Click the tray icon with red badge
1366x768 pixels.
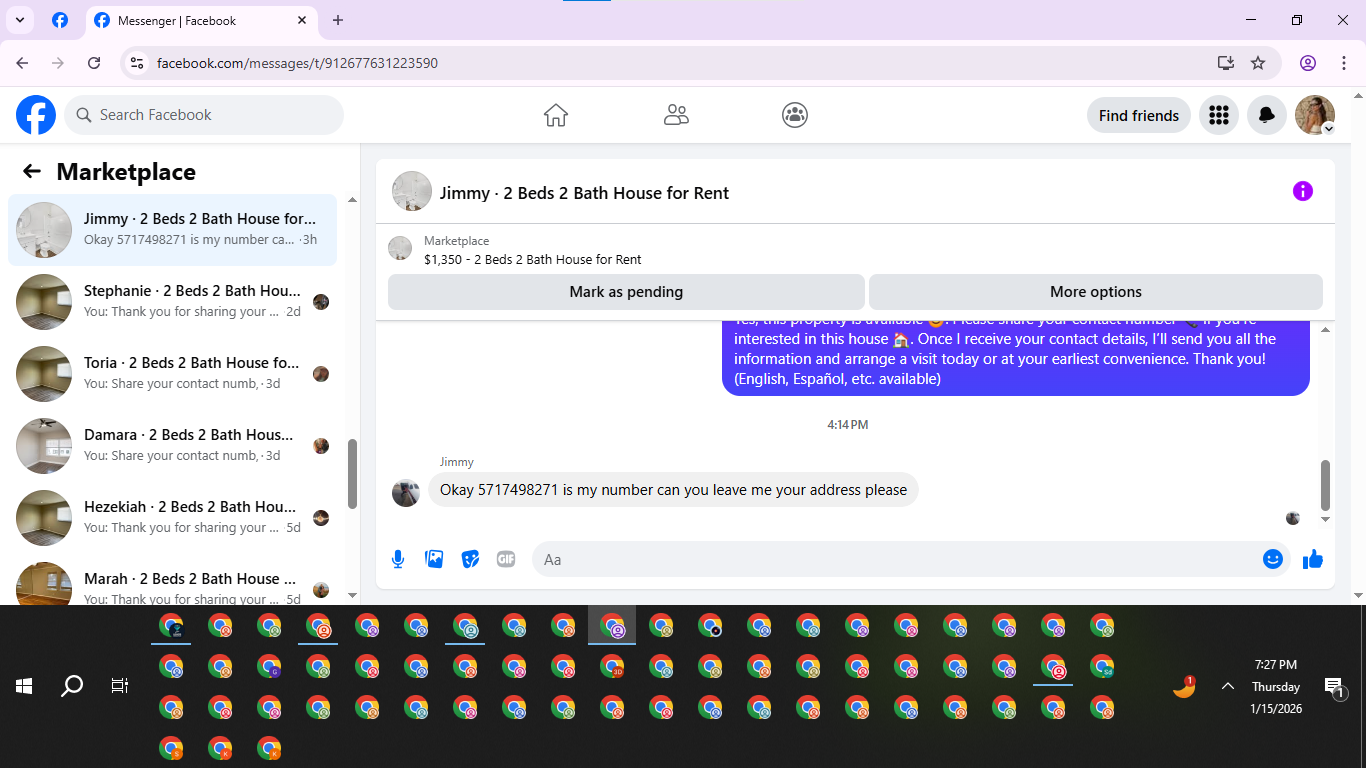point(1184,687)
